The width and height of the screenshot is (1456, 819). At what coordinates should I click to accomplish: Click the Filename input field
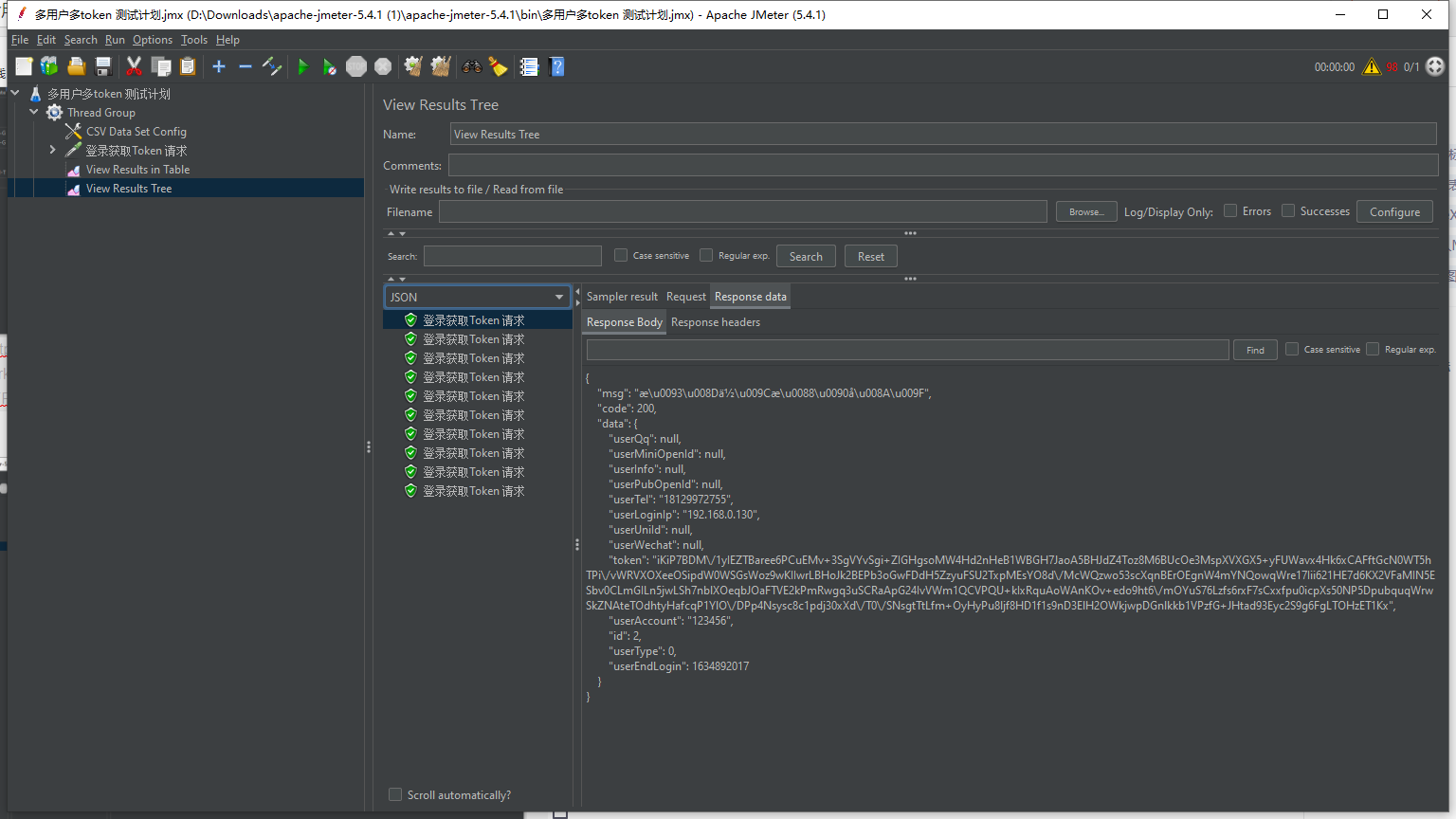click(x=742, y=211)
